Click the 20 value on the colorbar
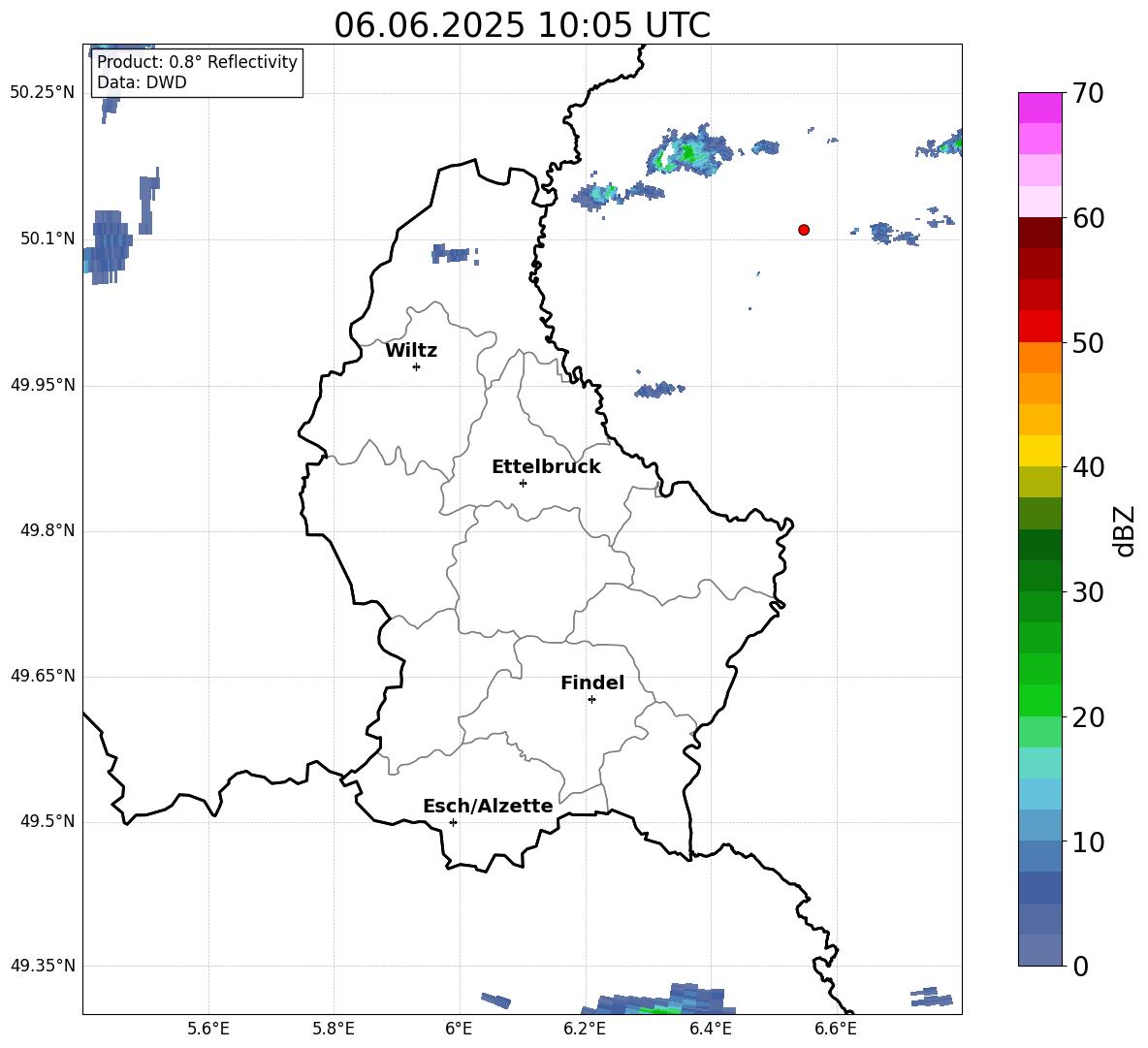The image size is (1148, 1048). [x=1087, y=717]
